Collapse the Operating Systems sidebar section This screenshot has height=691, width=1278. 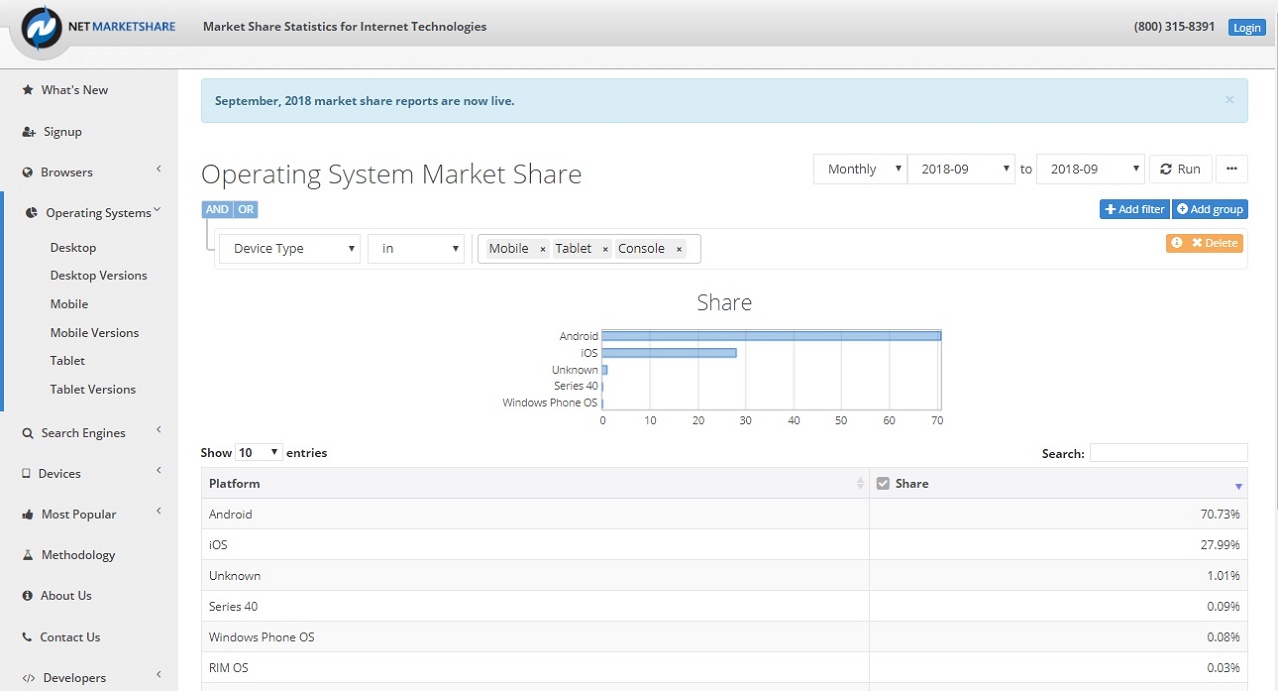[x=158, y=210]
